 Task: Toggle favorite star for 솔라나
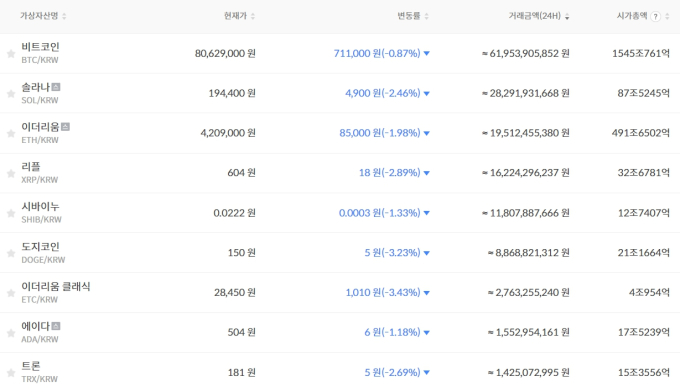pyautogui.click(x=11, y=94)
